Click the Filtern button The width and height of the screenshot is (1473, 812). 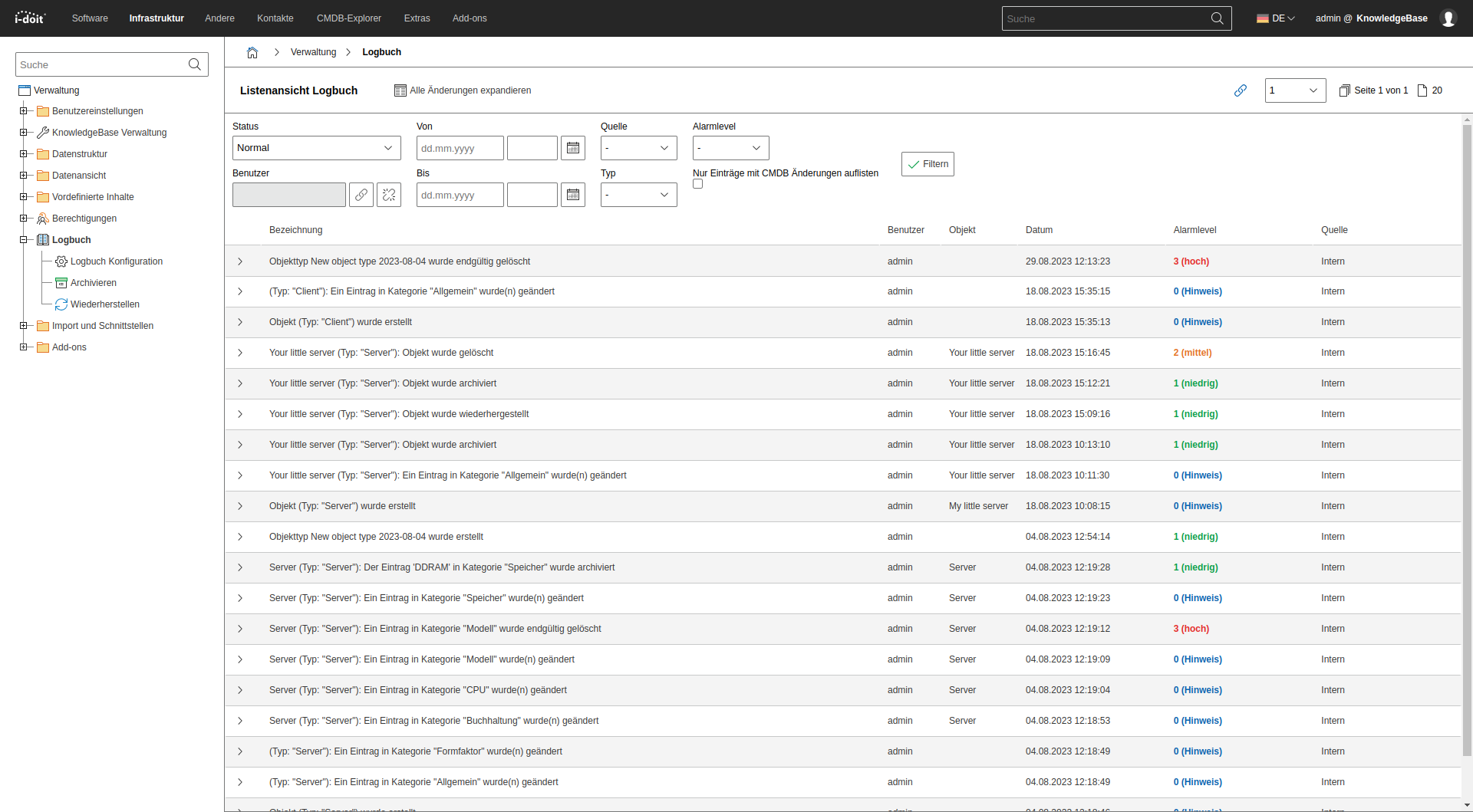928,164
